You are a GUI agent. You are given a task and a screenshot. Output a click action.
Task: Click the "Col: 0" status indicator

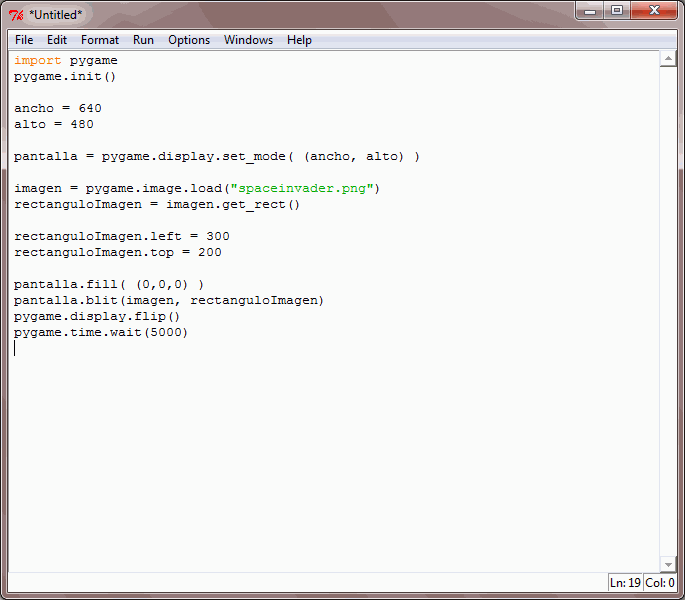(660, 583)
